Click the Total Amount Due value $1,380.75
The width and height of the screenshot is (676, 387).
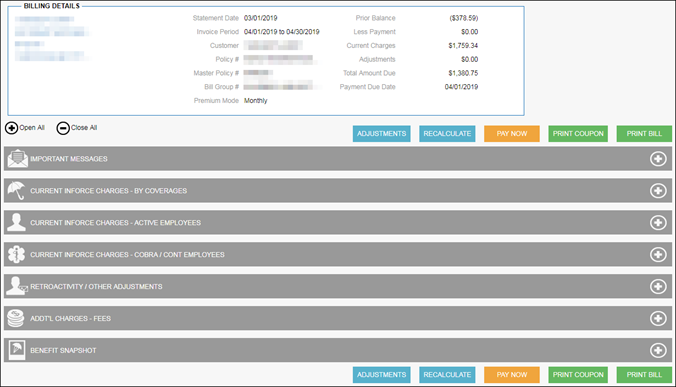(463, 73)
